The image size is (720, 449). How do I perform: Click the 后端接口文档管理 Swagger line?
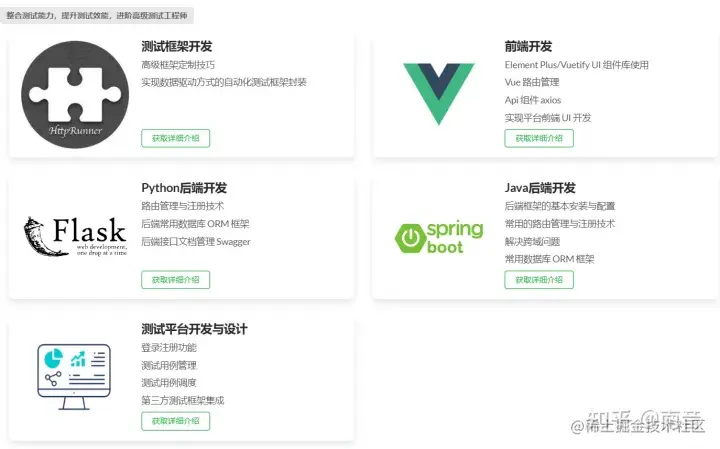196,241
